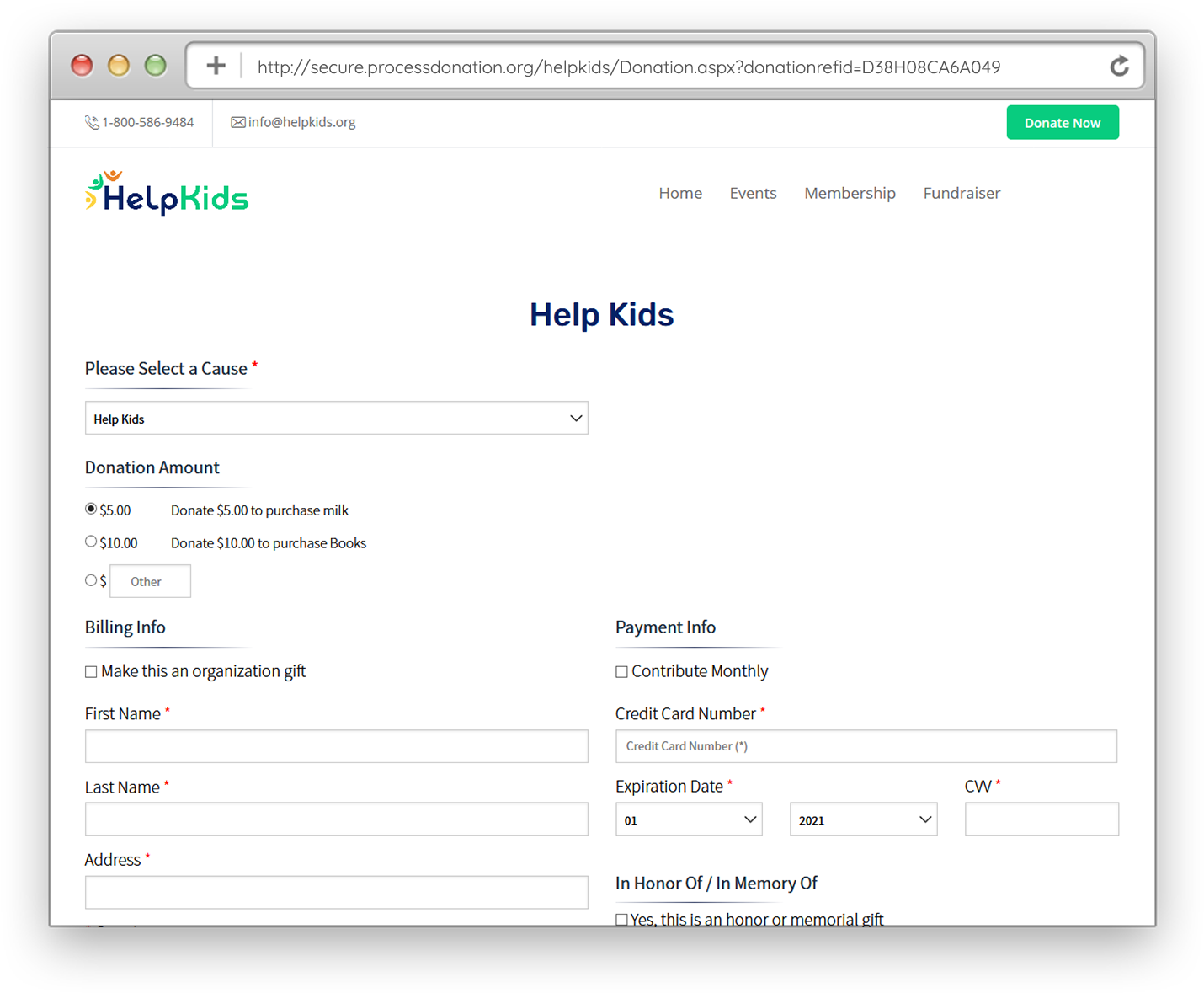Open the expiration year dropdown showing 2021
The image size is (1204, 993).
click(x=863, y=819)
